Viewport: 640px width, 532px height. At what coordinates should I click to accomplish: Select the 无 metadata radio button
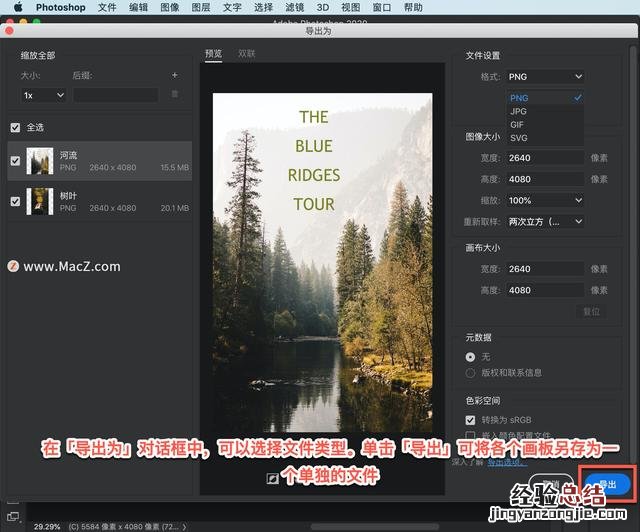pyautogui.click(x=470, y=357)
